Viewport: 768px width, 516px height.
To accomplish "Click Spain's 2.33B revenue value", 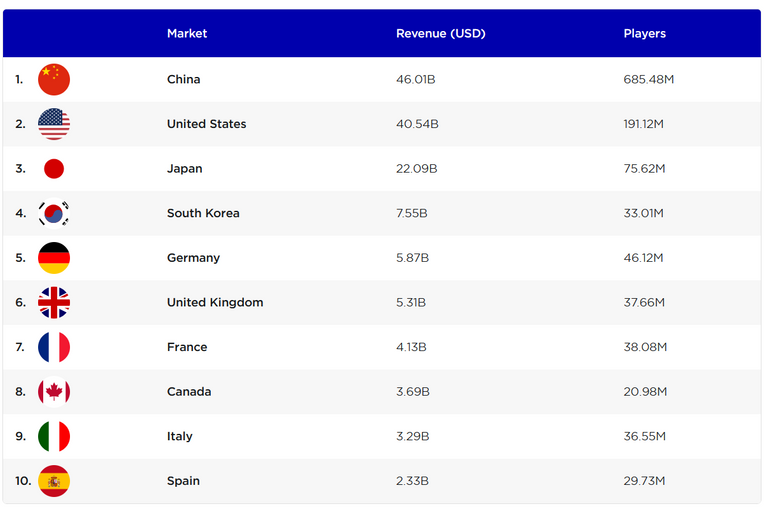I will click(412, 481).
